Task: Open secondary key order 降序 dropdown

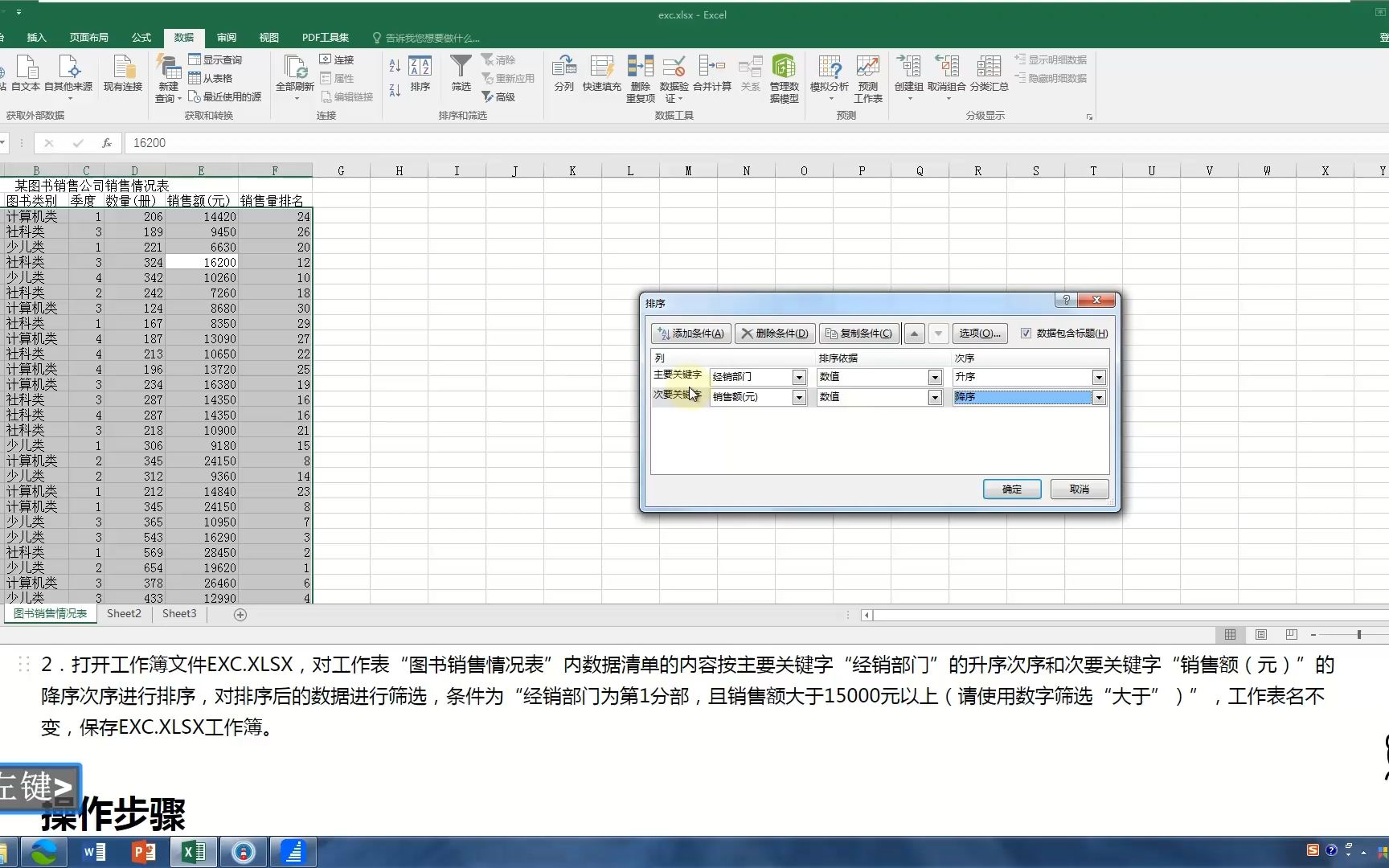Action: (x=1099, y=398)
